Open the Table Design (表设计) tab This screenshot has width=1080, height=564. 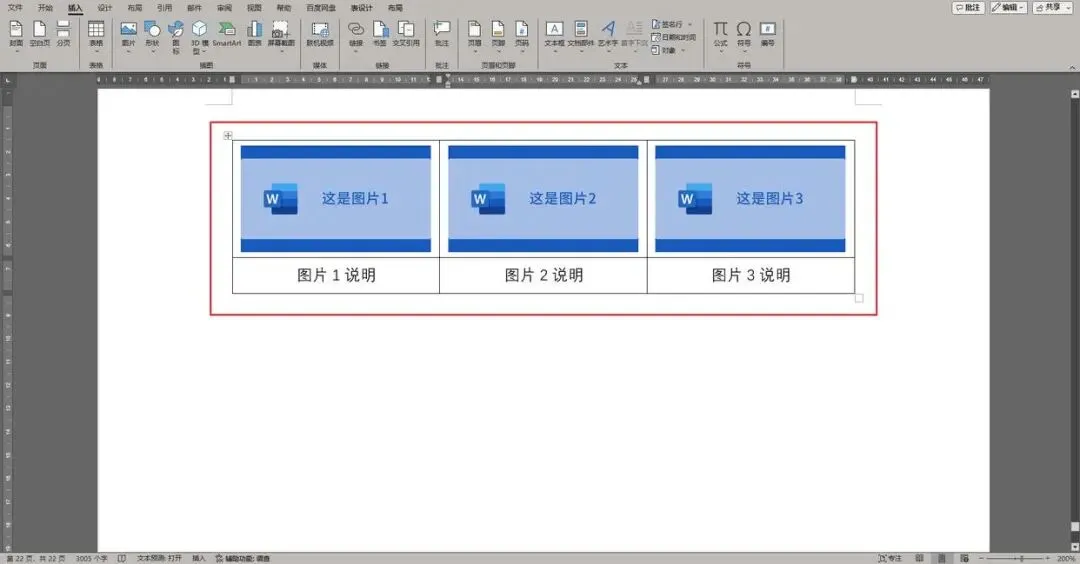pos(361,8)
